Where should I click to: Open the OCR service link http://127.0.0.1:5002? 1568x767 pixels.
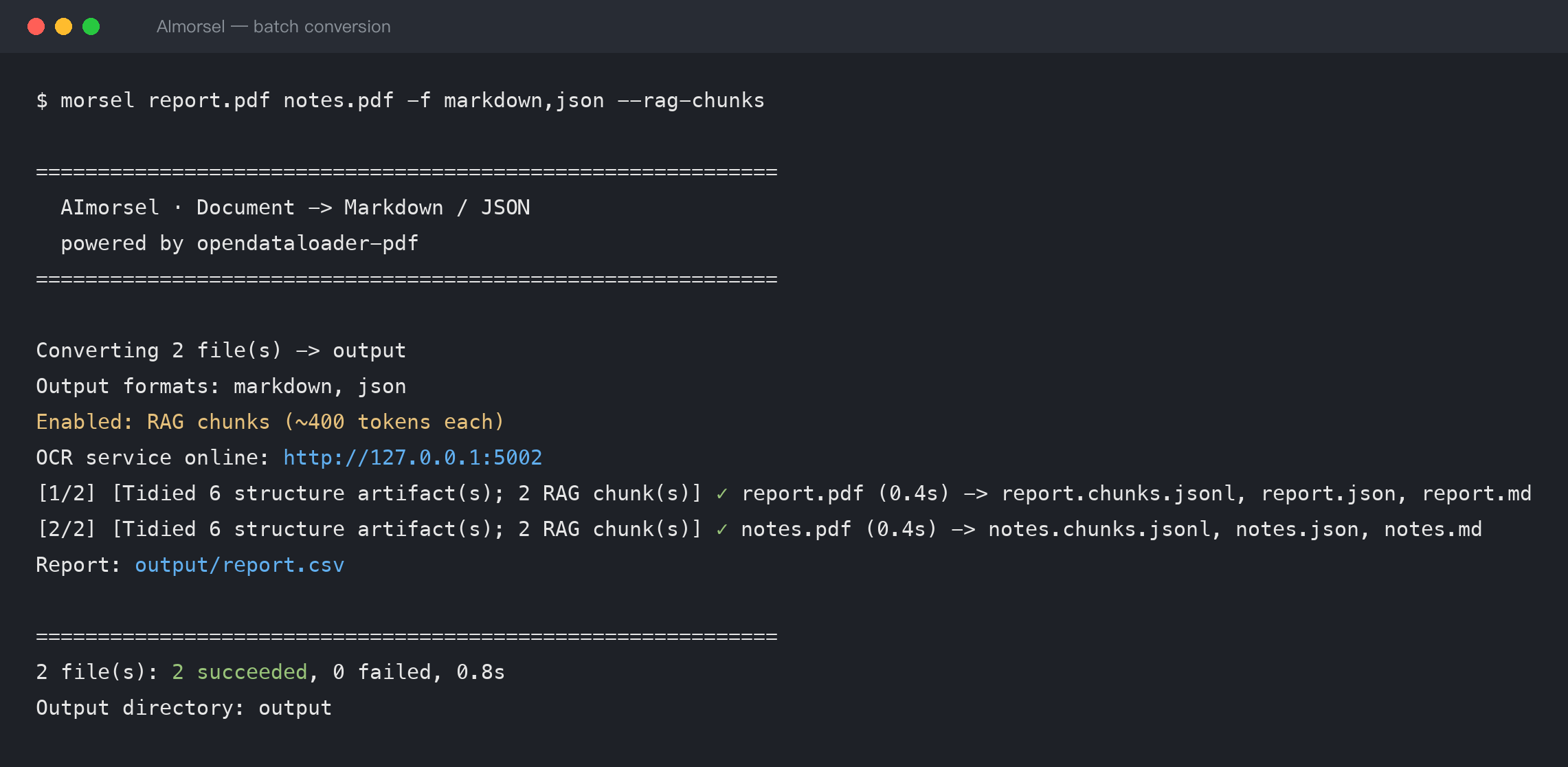point(413,458)
